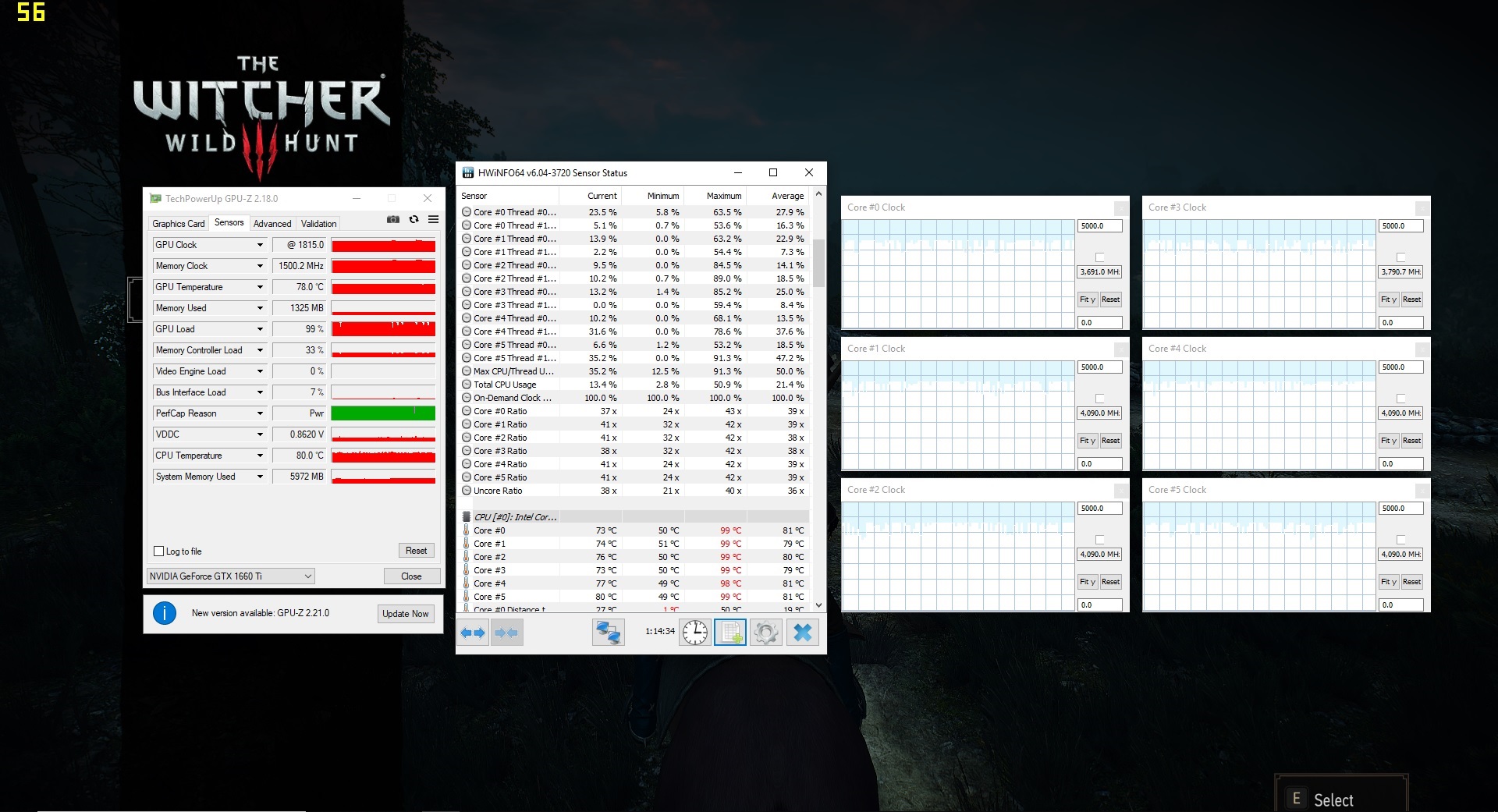This screenshot has width=1498, height=812.
Task: Click the 0.0 min field in Core #4 Clock
Action: pyautogui.click(x=1401, y=464)
